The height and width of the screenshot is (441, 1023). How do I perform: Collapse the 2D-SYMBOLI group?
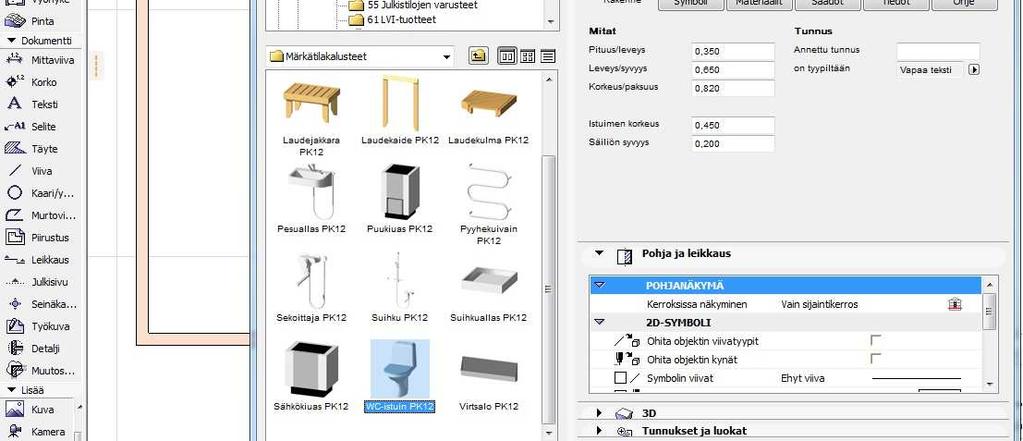600,322
